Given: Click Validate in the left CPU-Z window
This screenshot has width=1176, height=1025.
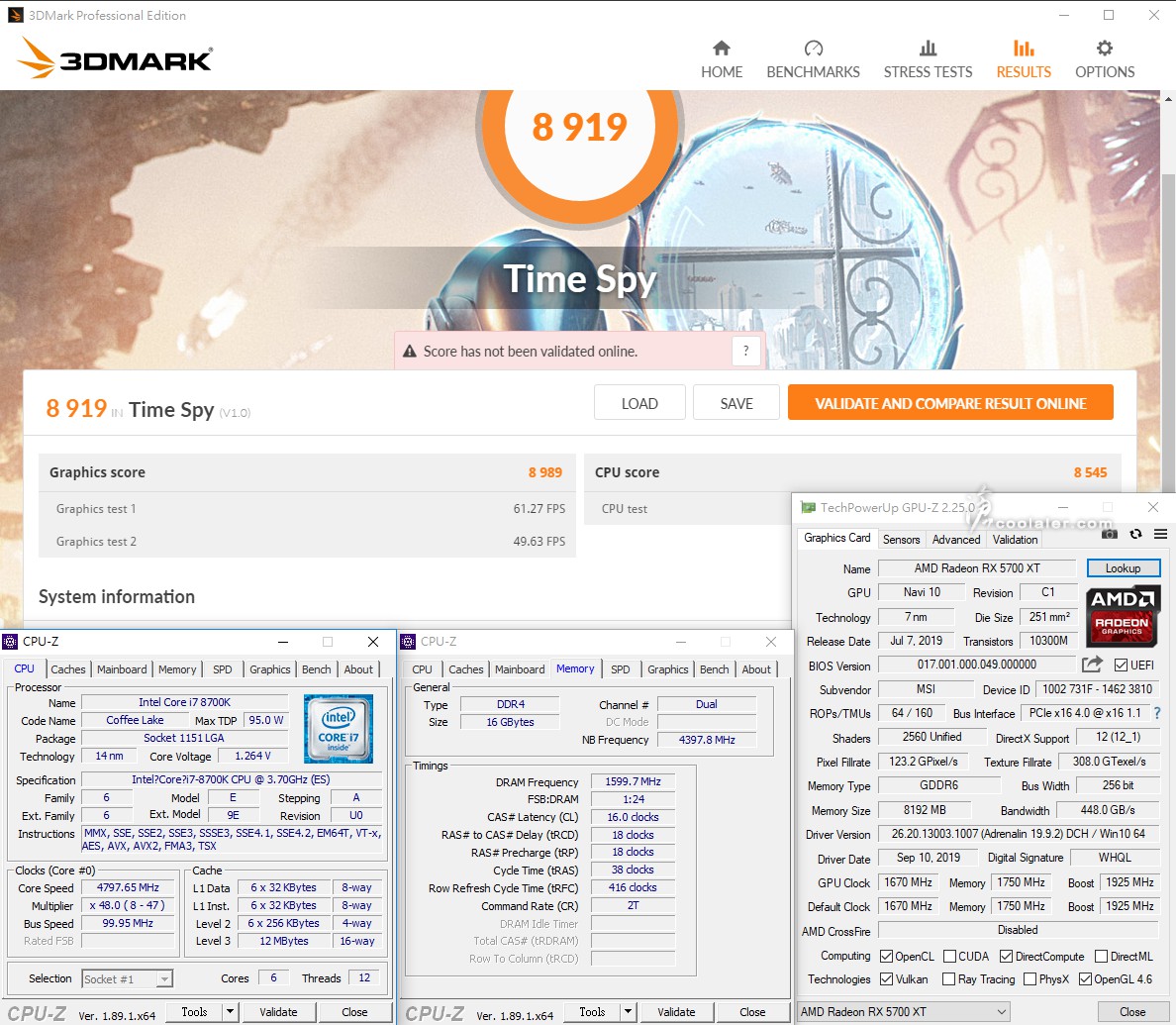Looking at the screenshot, I should (x=278, y=1011).
